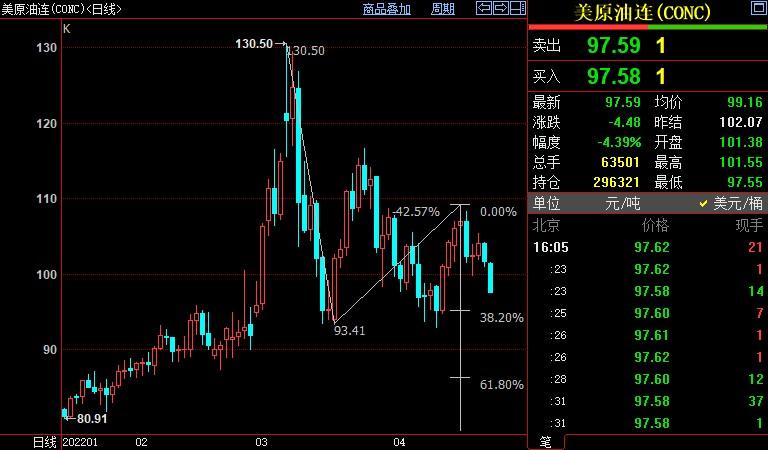Click the right arrow navigation icon
The height and width of the screenshot is (450, 768).
[499, 9]
